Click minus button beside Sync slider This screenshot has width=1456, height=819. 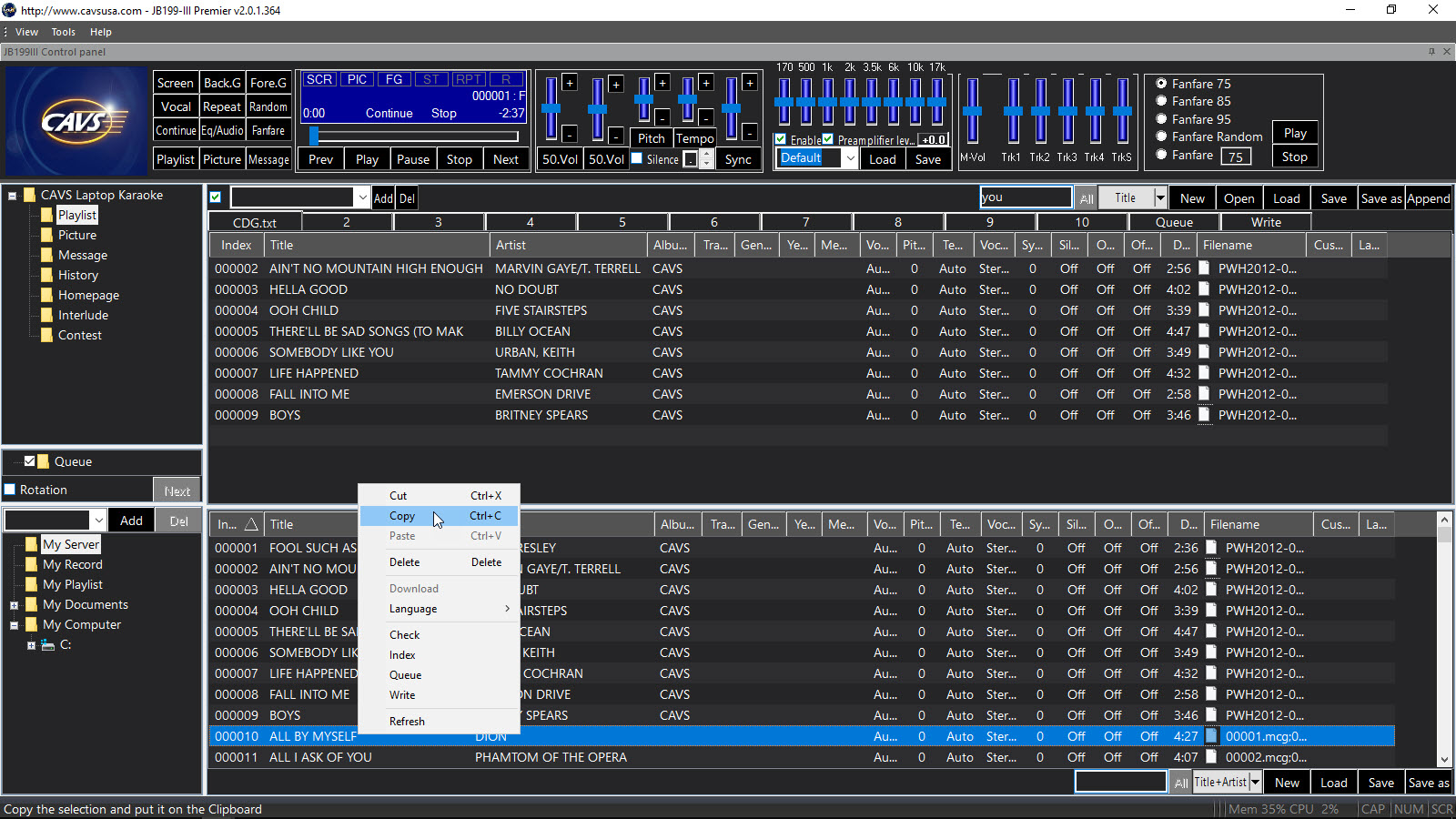(750, 134)
